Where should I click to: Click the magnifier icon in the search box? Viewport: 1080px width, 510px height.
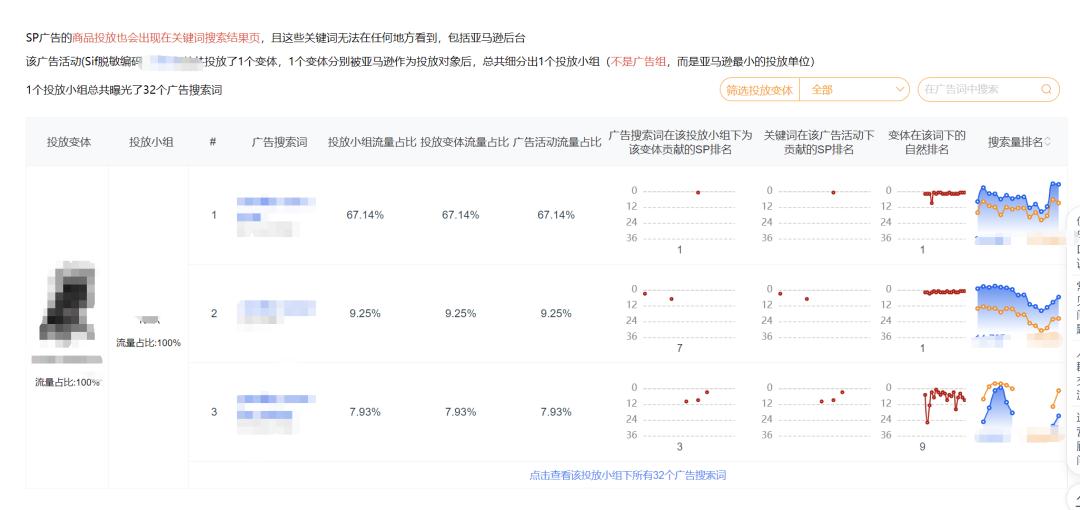click(1046, 90)
